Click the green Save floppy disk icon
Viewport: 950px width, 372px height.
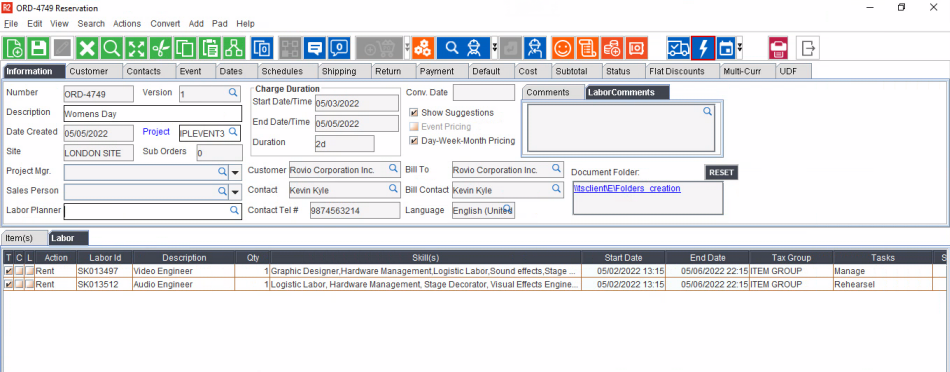pyautogui.click(x=39, y=48)
